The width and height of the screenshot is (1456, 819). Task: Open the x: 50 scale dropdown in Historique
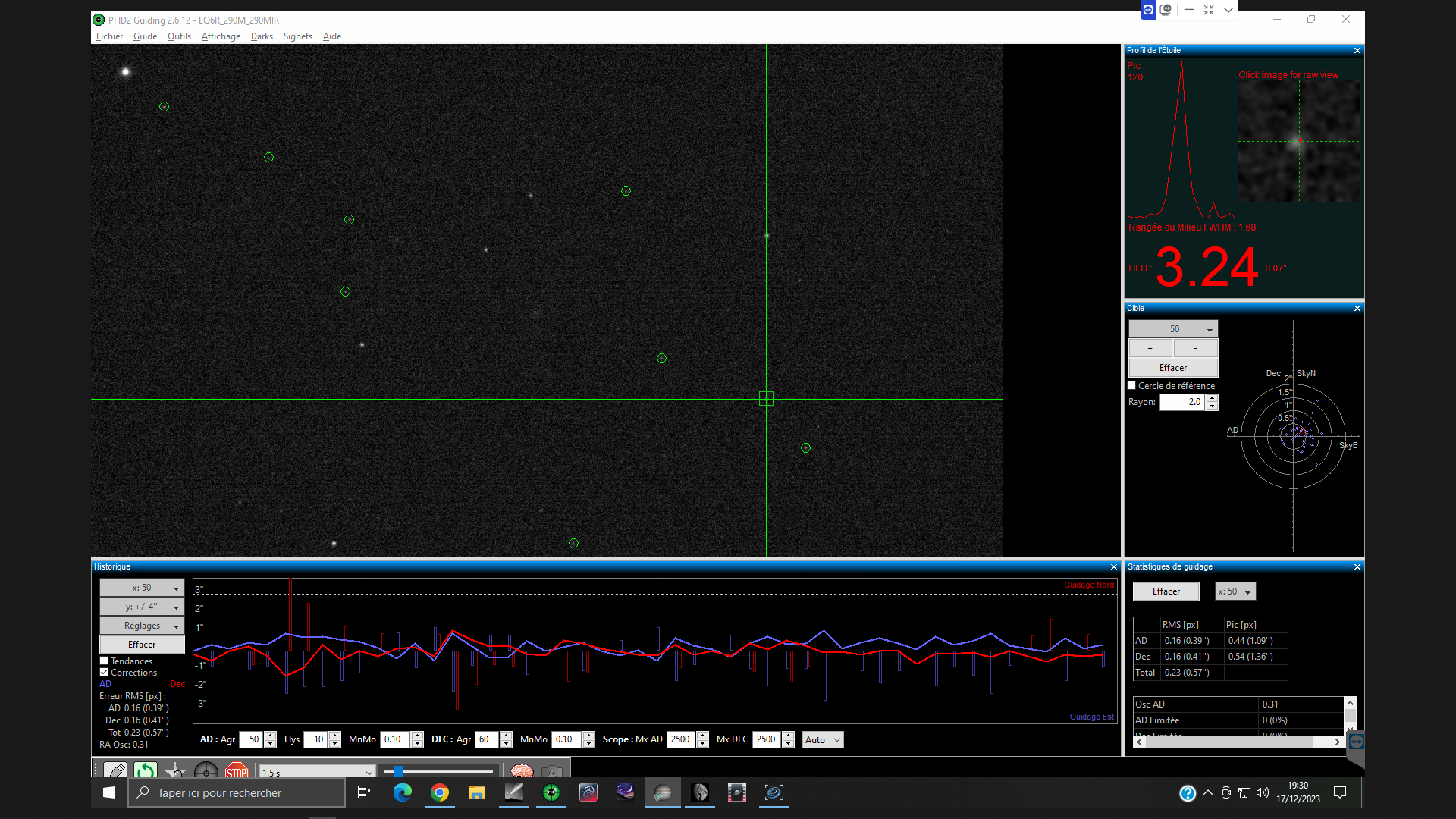[142, 588]
